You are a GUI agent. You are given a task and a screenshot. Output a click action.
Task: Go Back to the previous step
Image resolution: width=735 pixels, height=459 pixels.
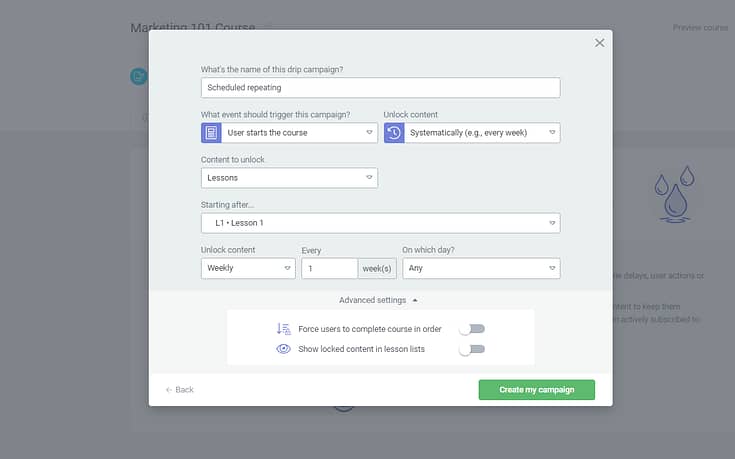click(180, 390)
